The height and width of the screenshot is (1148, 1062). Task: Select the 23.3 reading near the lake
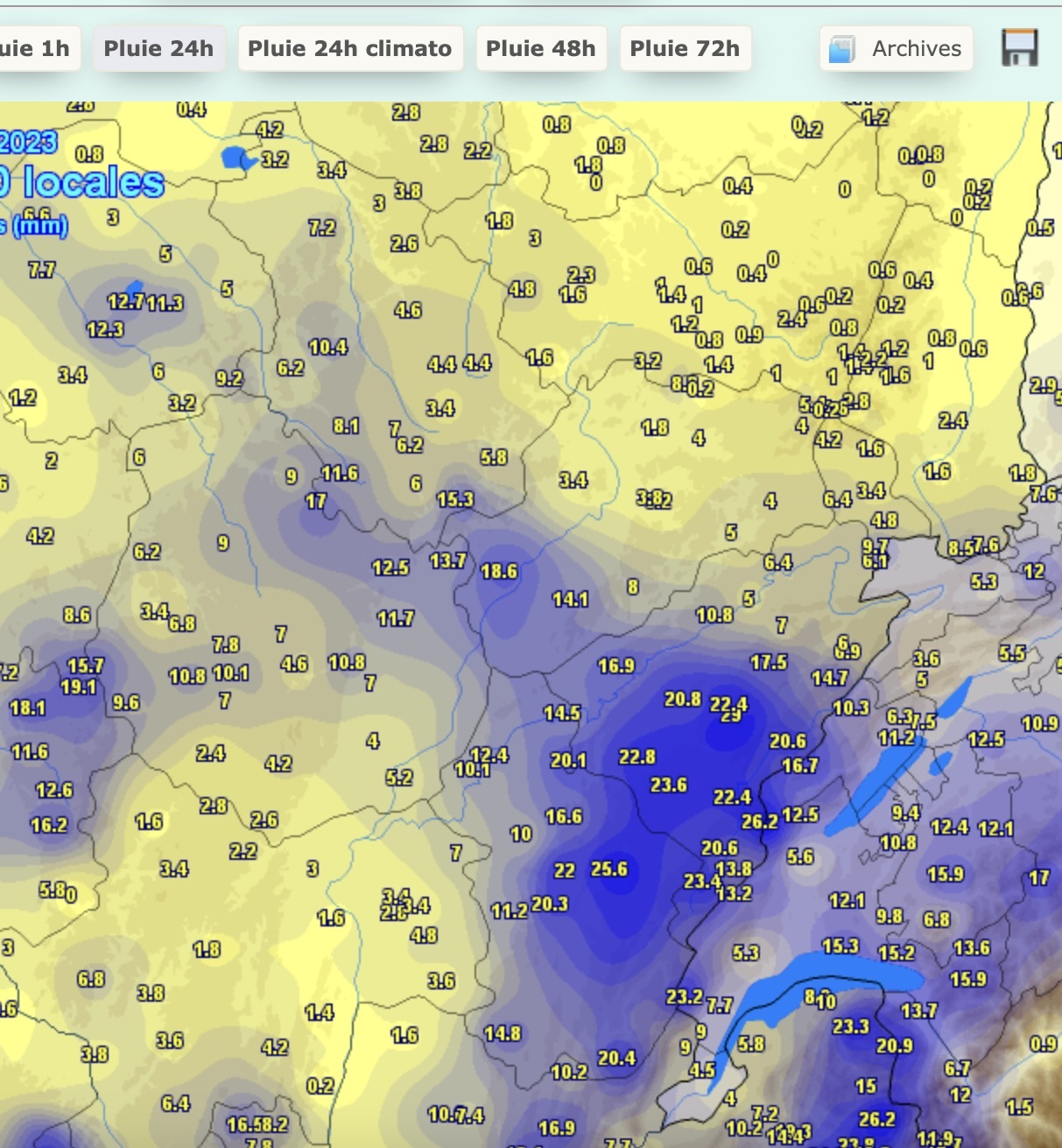click(x=851, y=1025)
